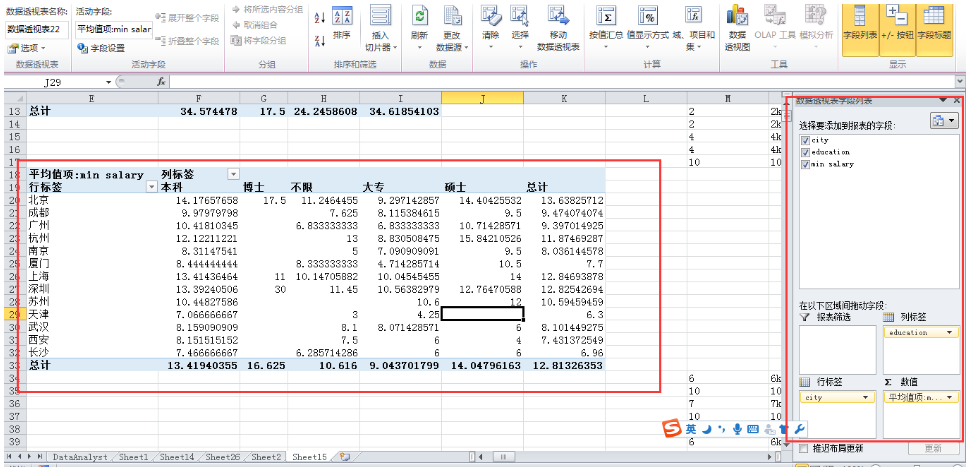968x467 pixels.
Task: Open field list layout view dropdown
Action: coord(944,121)
